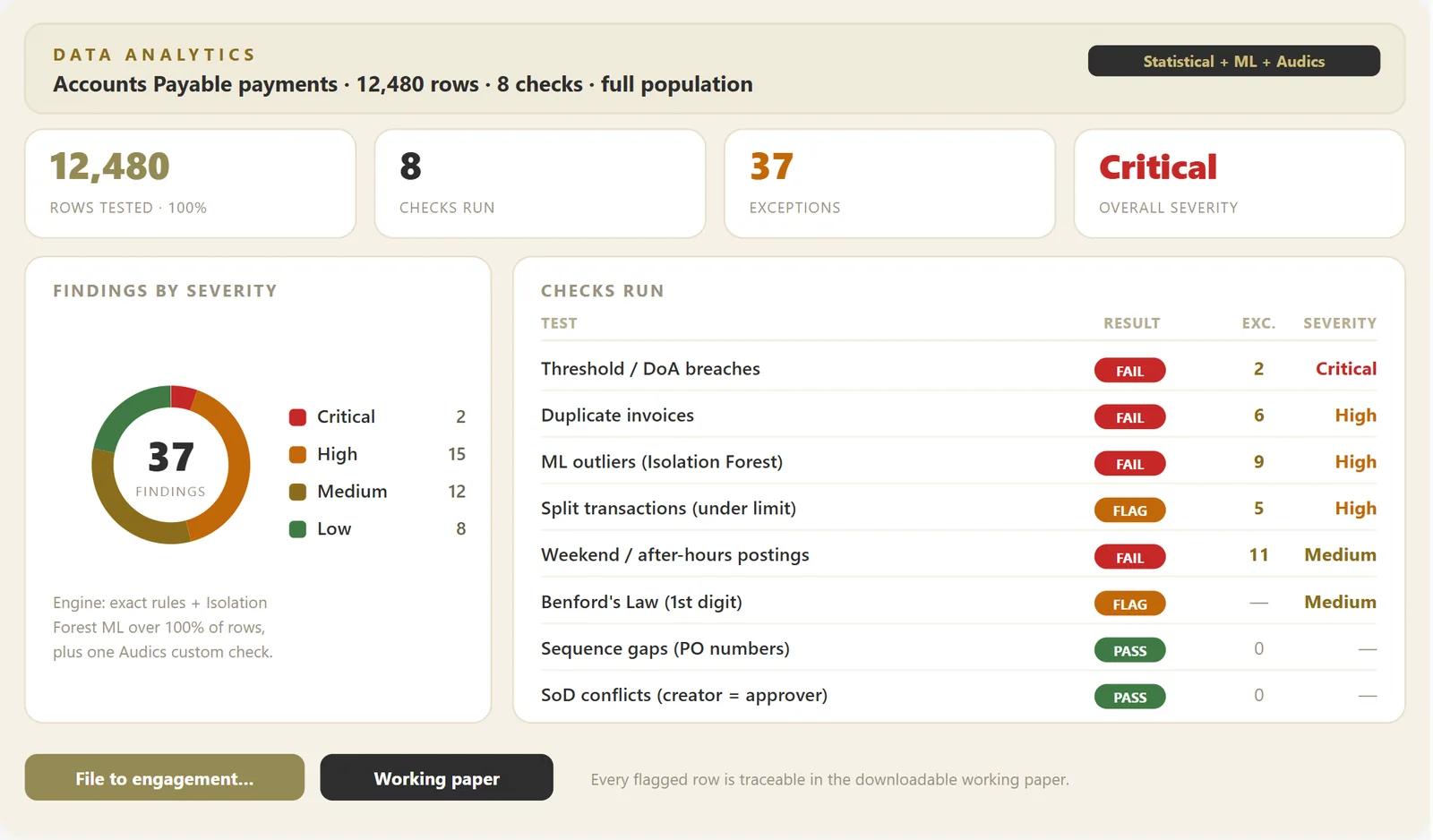
Task: Click the Findings by Severity heading
Action: click(165, 291)
